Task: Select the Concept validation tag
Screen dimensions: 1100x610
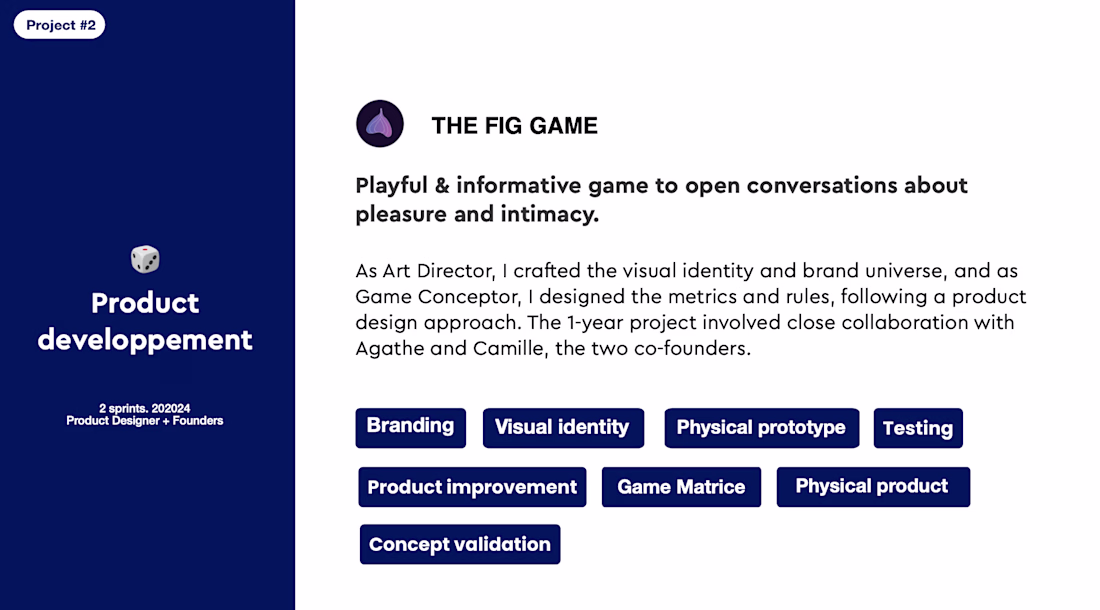Action: pos(460,544)
